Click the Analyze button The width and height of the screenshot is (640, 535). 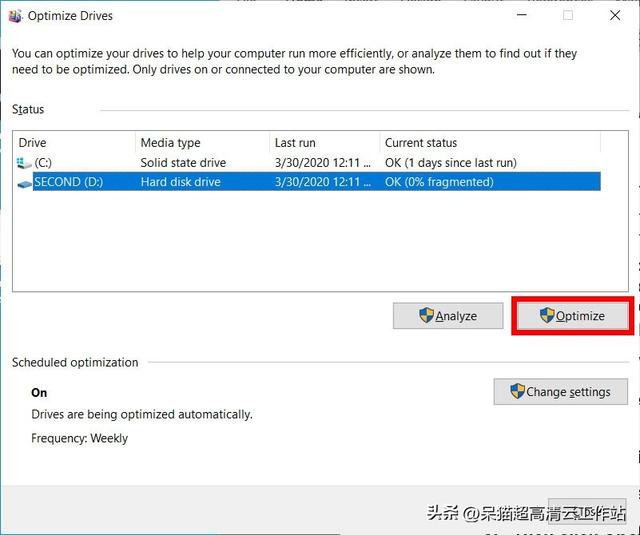448,315
